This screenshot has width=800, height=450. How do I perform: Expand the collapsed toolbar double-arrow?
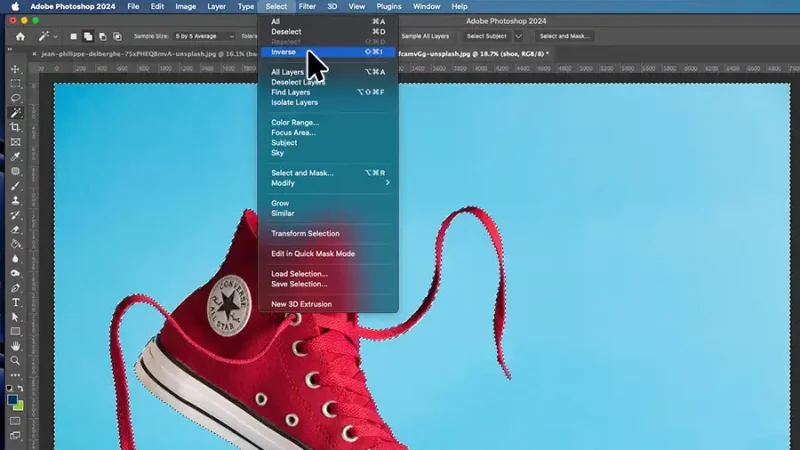(10, 49)
